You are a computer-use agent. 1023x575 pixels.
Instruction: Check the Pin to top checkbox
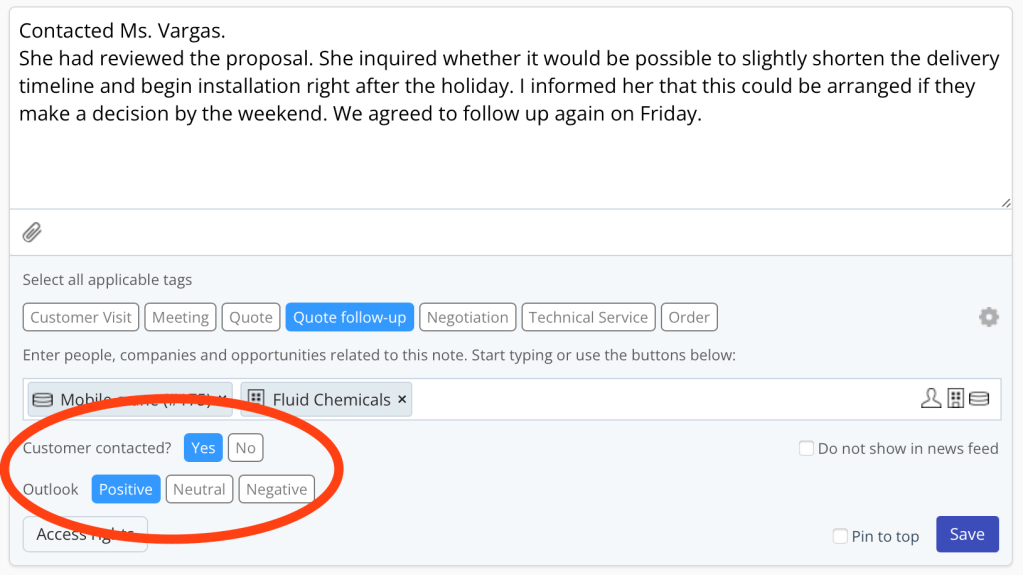tap(840, 536)
